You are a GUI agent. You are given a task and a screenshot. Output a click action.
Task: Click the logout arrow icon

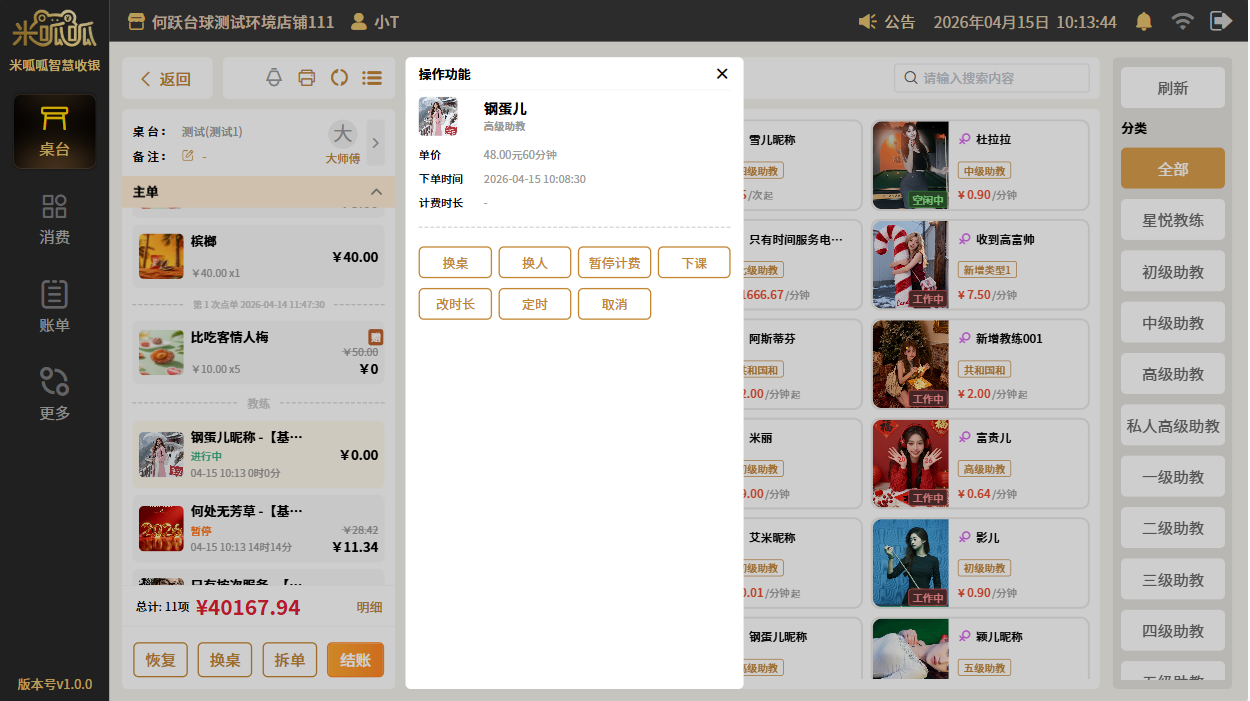pyautogui.click(x=1220, y=21)
